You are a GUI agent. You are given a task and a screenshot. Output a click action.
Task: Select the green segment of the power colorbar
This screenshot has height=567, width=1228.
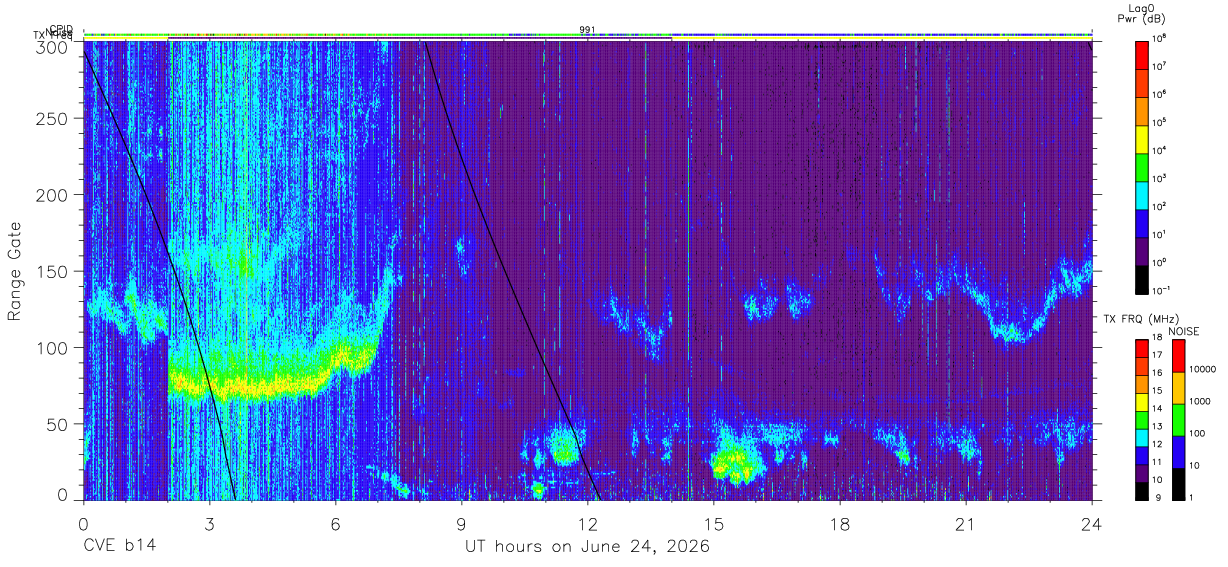1143,166
